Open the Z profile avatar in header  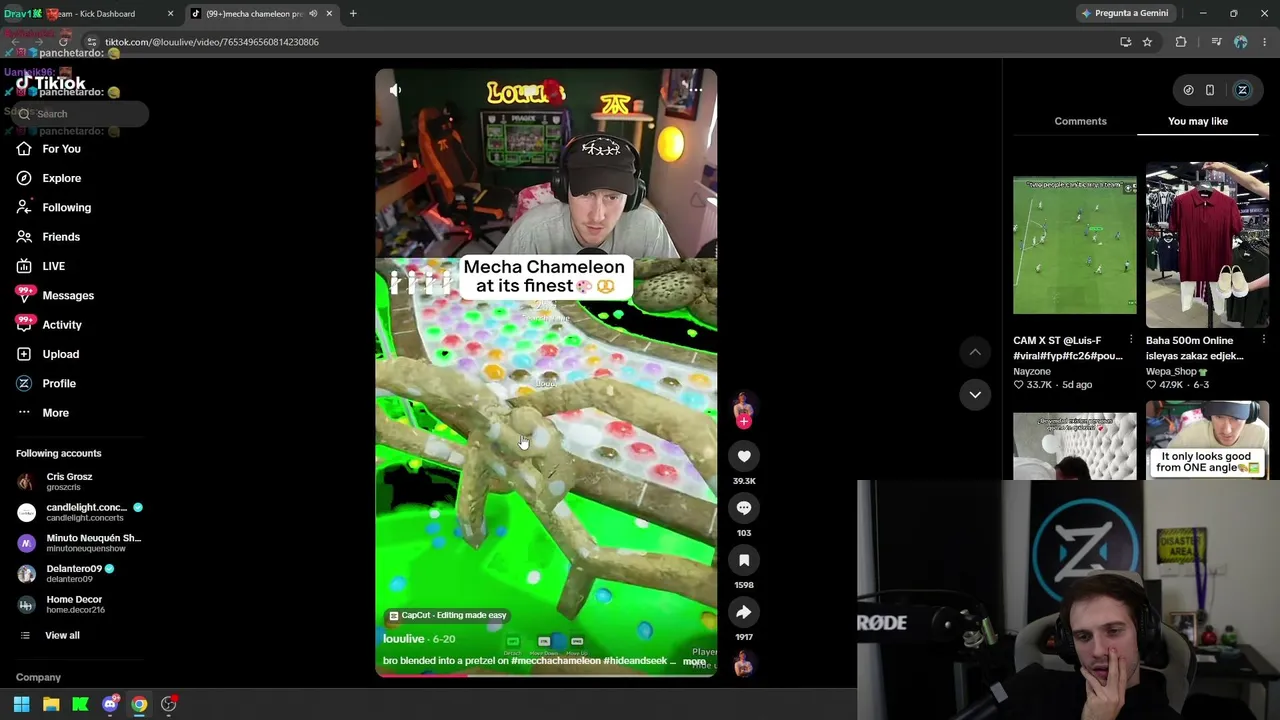click(x=1243, y=90)
